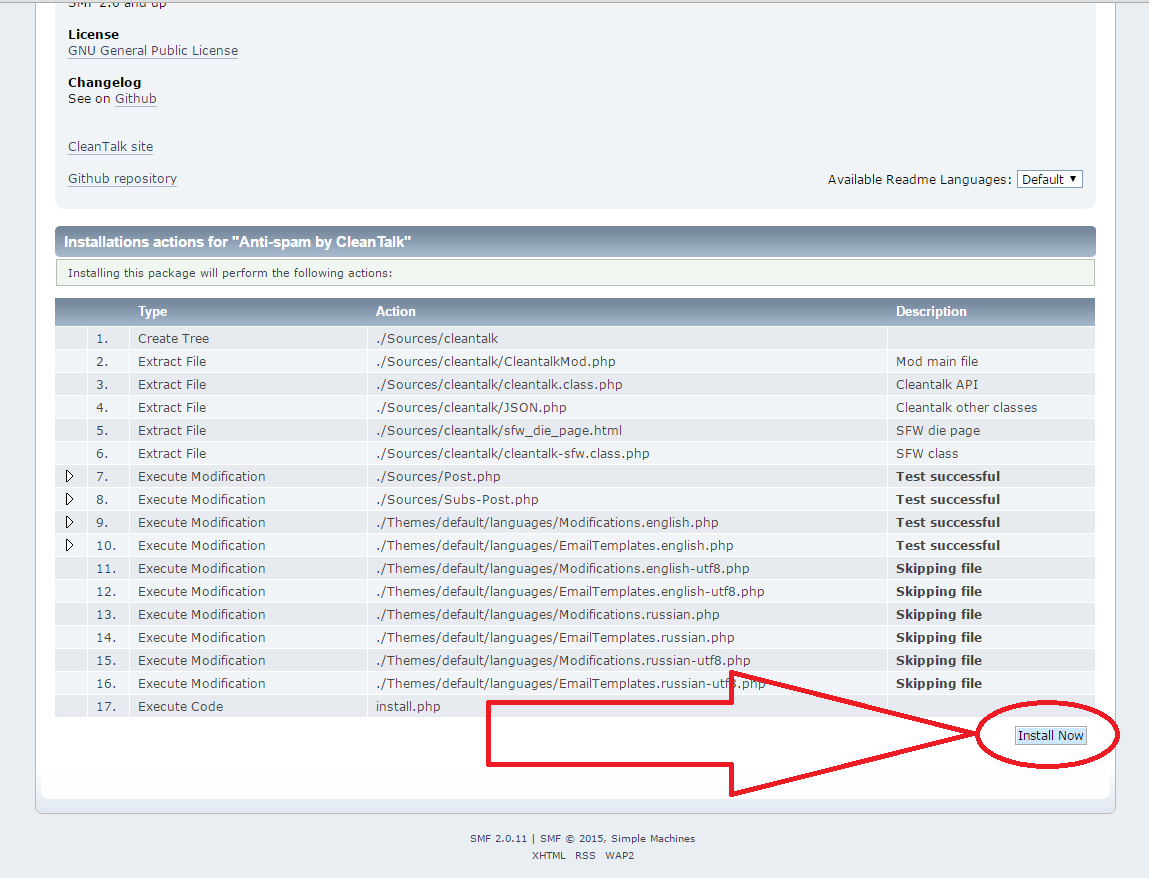
Task: Expand details for EmailTemplates.english.php row
Action: (x=69, y=545)
